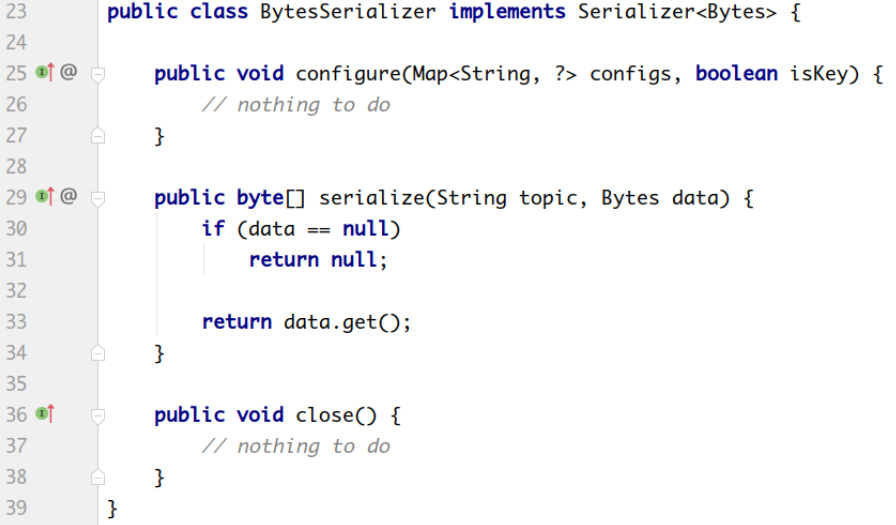
Task: Collapse the configure method using fold marker
Action: [x=98, y=74]
